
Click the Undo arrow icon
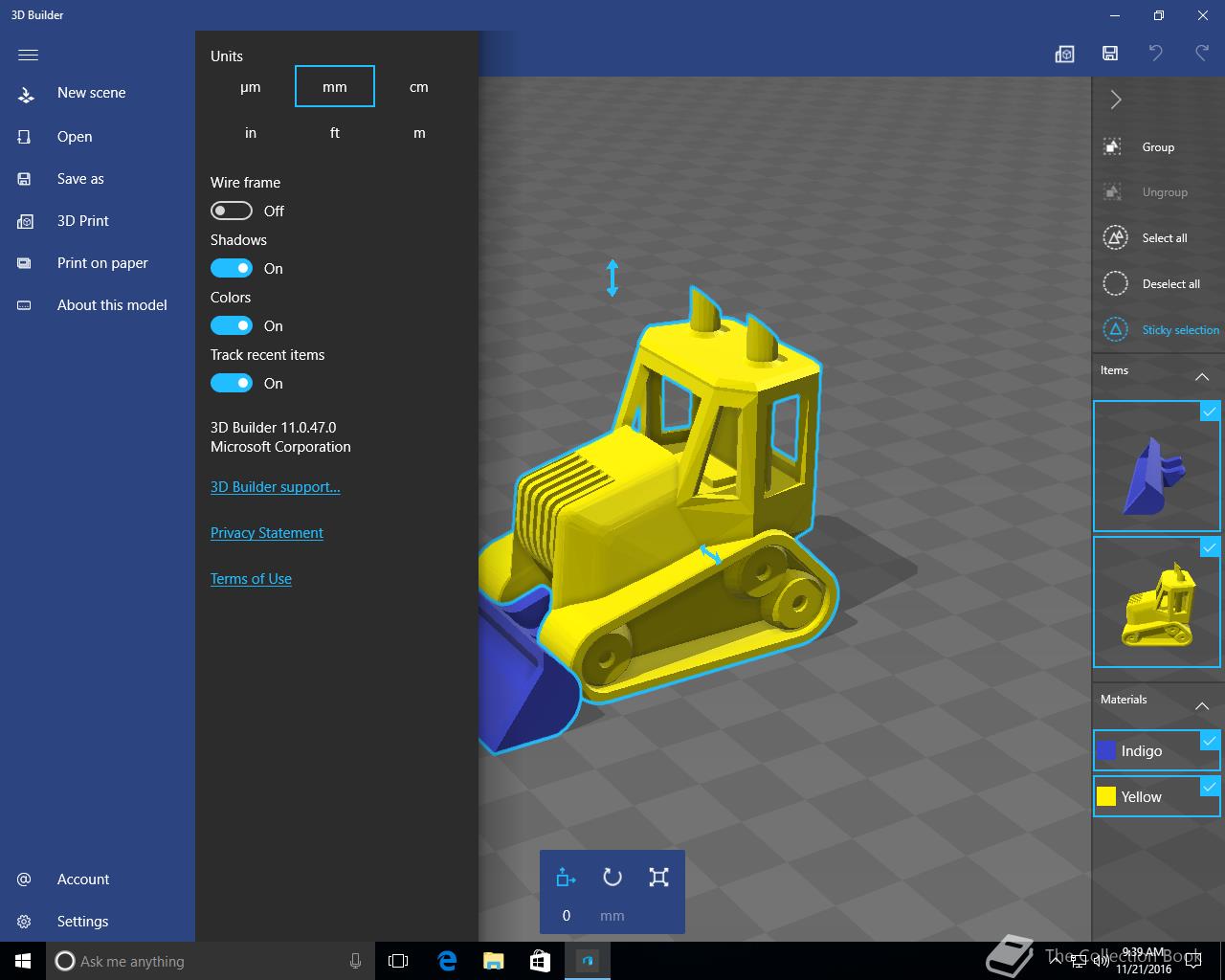pyautogui.click(x=1156, y=53)
